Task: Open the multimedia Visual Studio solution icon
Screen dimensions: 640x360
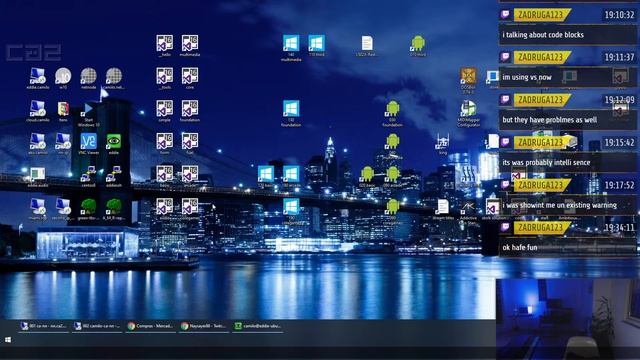Action: pos(190,44)
